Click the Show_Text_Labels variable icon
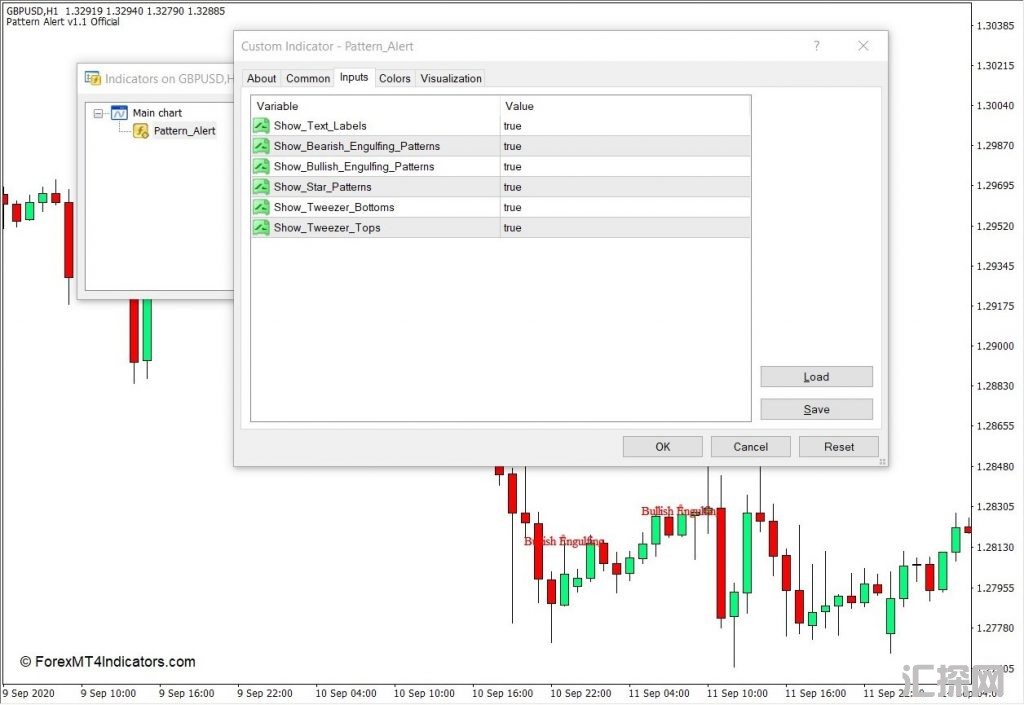This screenshot has height=705, width=1024. tap(262, 126)
